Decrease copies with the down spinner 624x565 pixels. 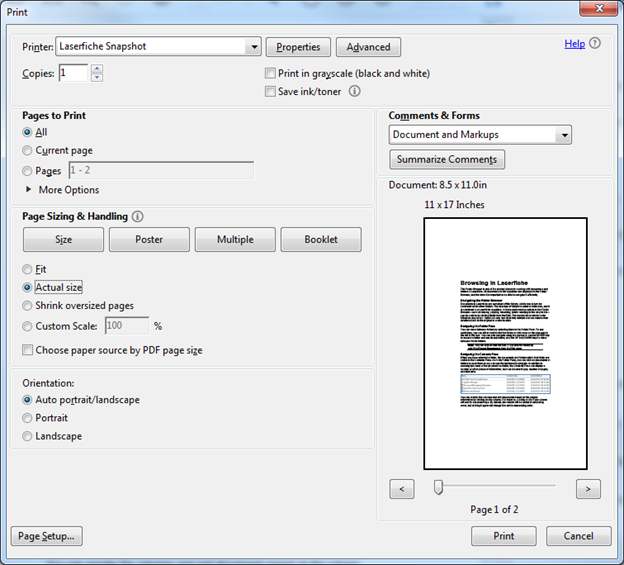pos(97,78)
